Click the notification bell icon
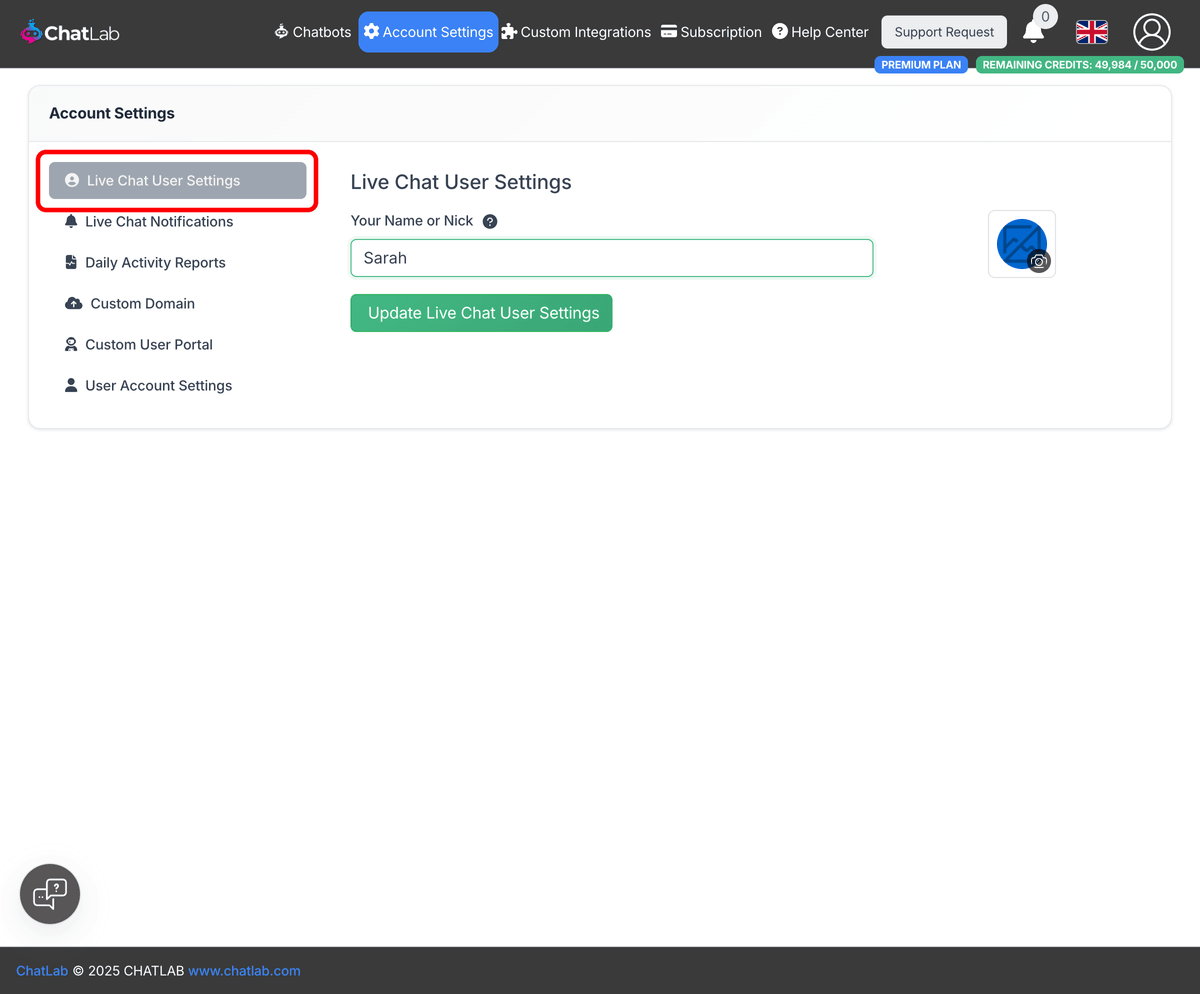Screen dimensions: 1200x994 click(1035, 35)
